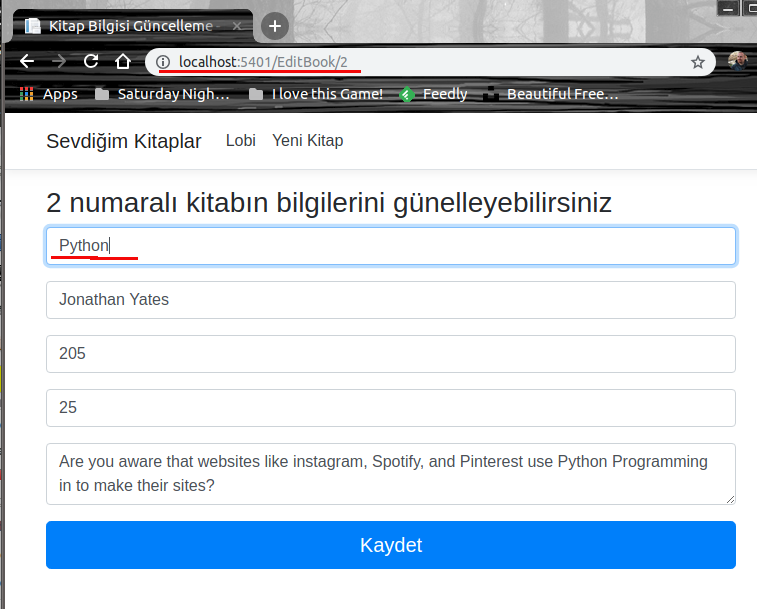Go to the browser home page icon

pyautogui.click(x=123, y=61)
